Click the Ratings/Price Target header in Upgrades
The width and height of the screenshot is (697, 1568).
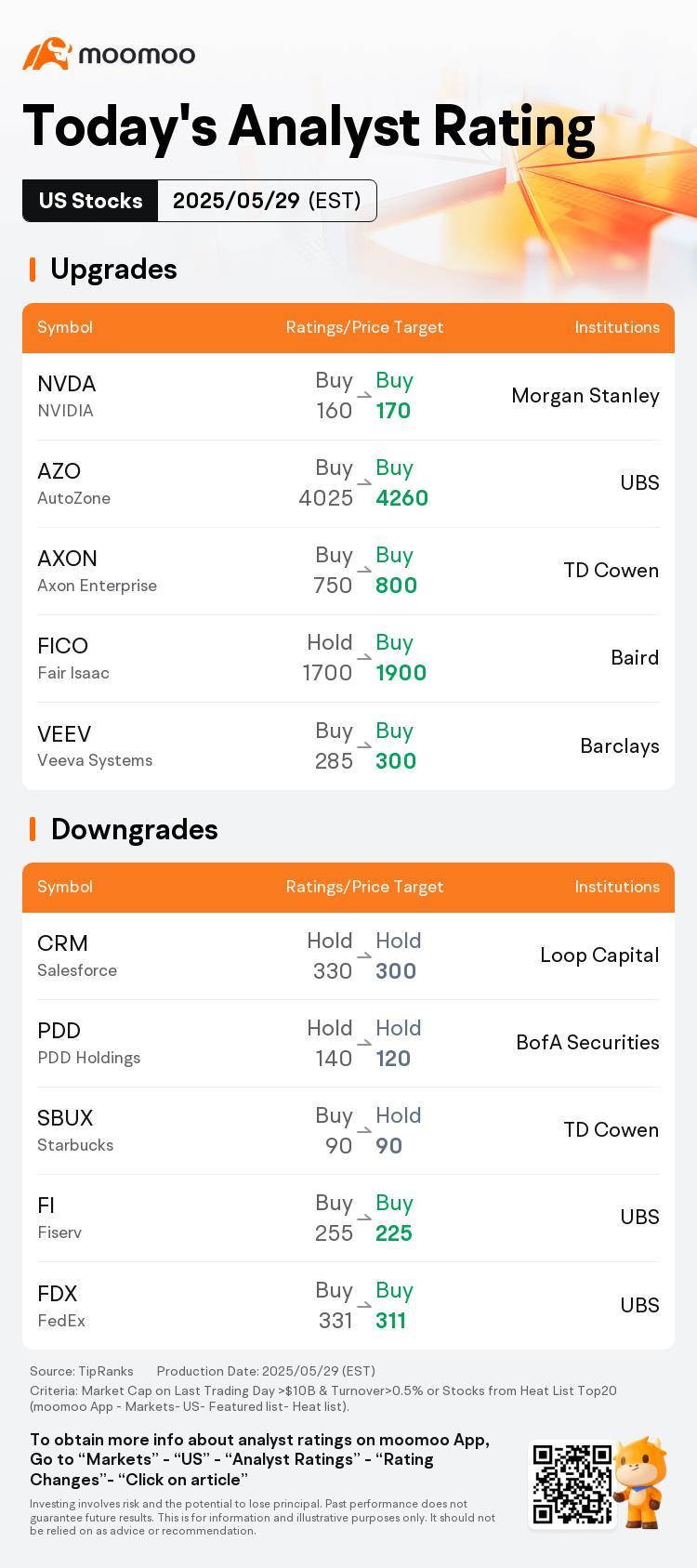pos(364,327)
